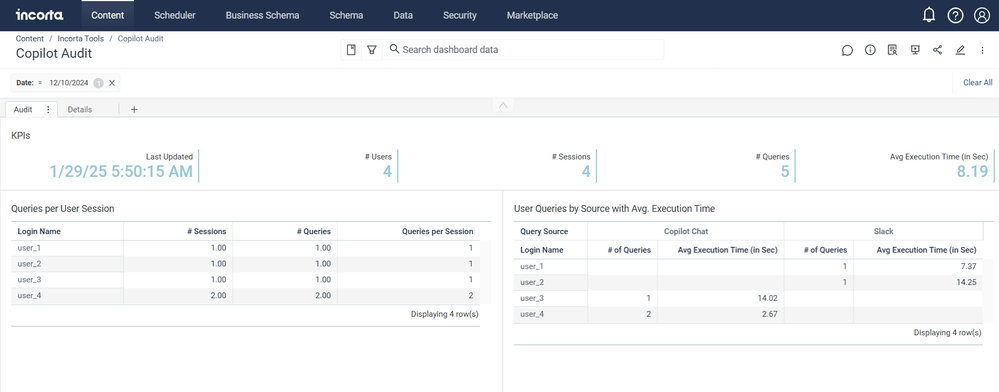Open the Marketplace menu

point(532,15)
